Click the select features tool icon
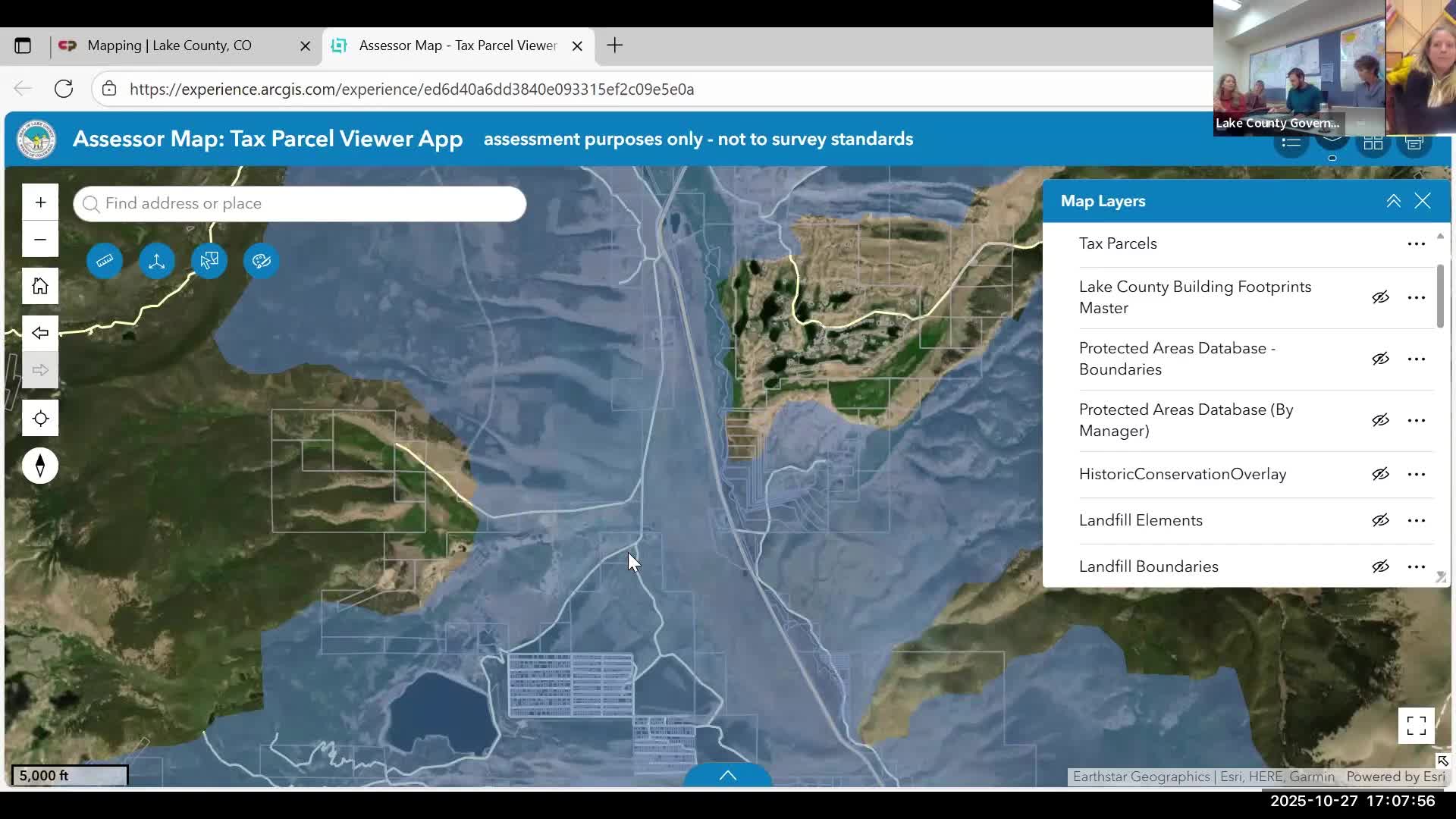 point(209,261)
